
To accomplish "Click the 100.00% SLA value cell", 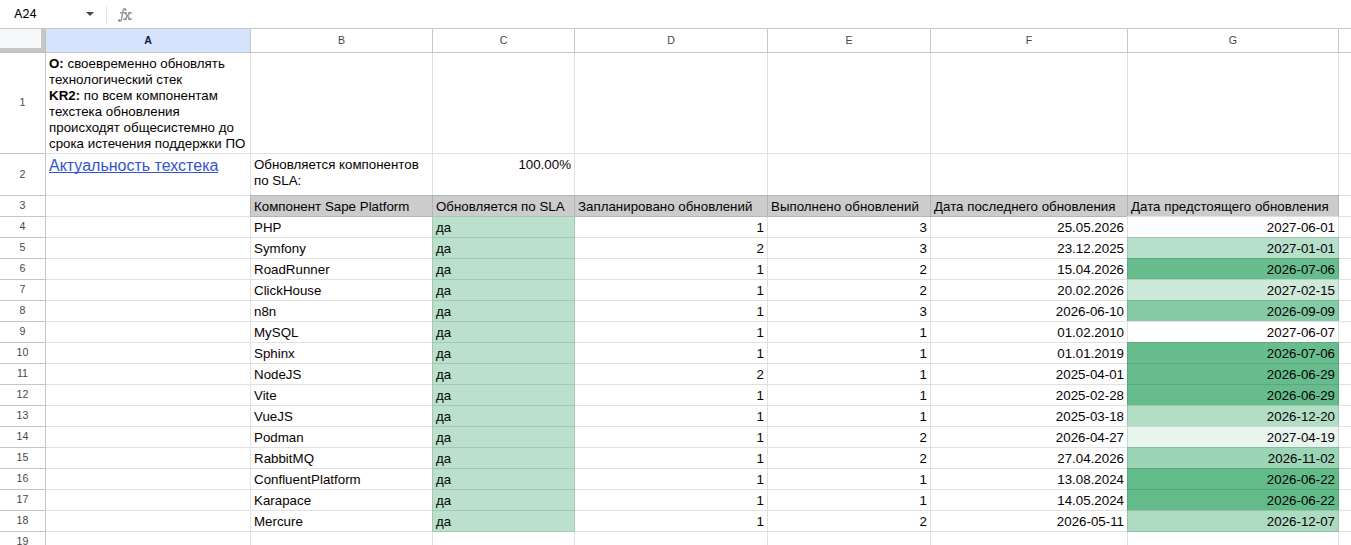I will pos(504,174).
